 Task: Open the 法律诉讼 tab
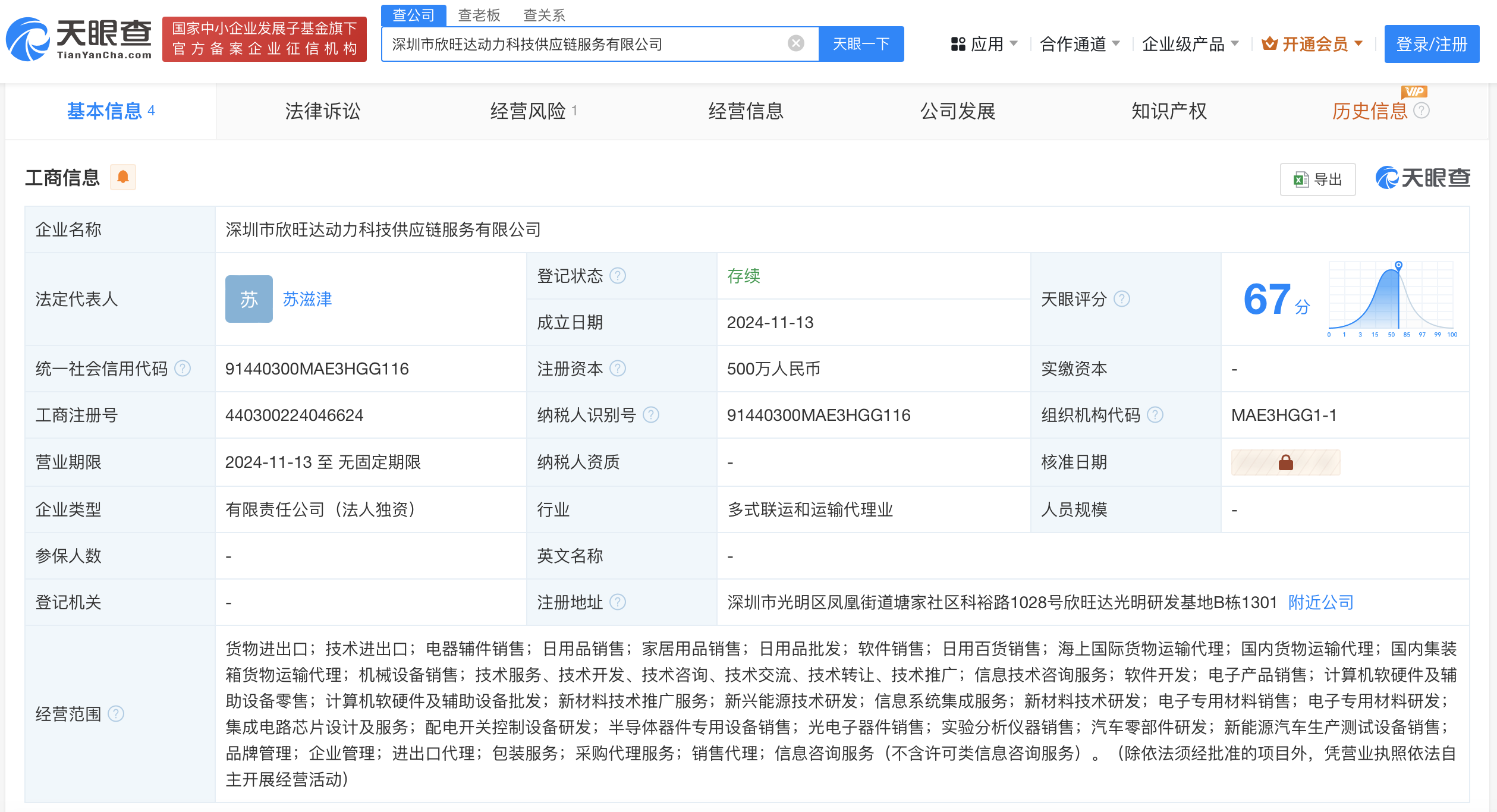pos(323,111)
